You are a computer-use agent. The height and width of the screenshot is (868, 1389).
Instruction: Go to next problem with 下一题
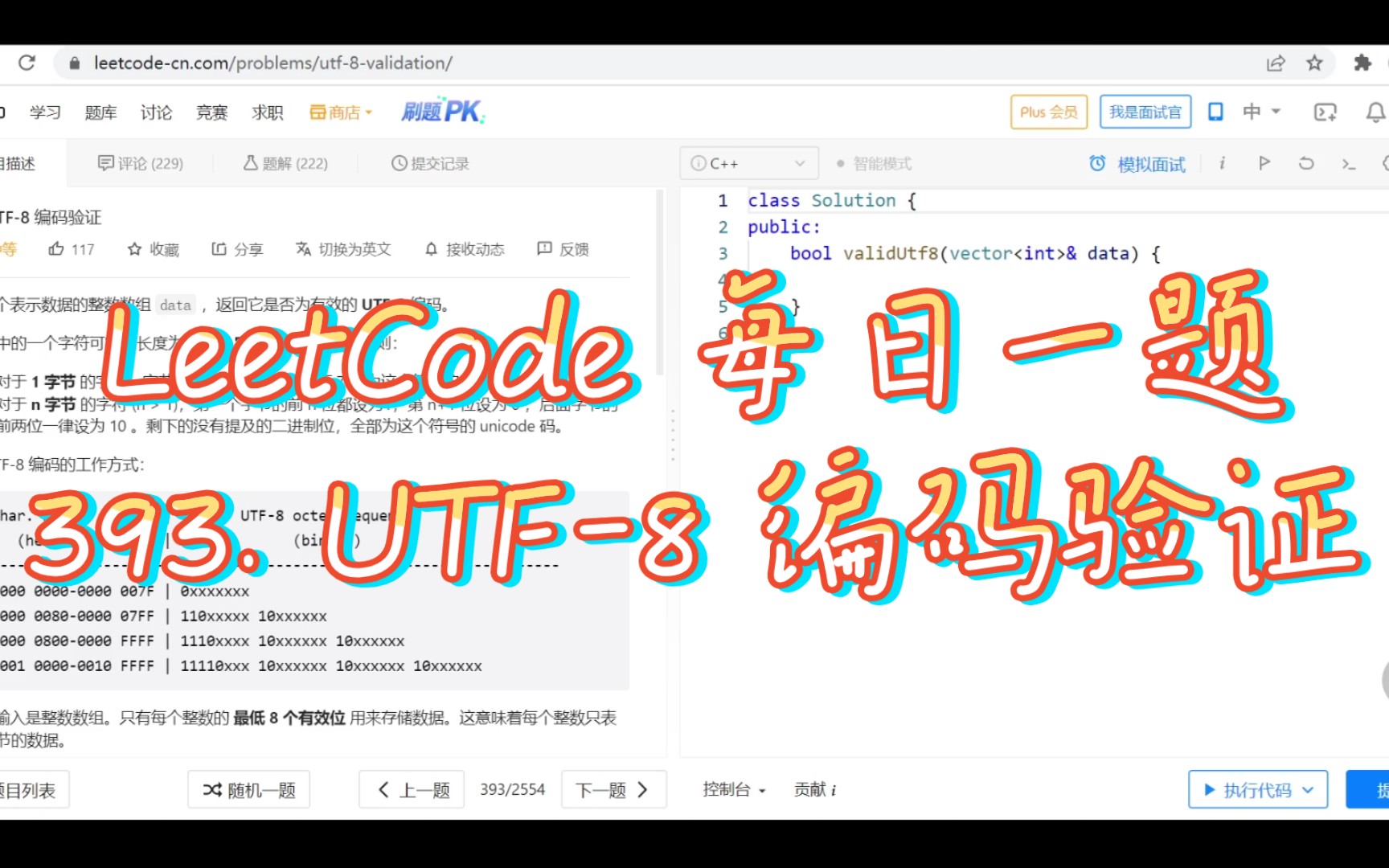[x=613, y=790]
